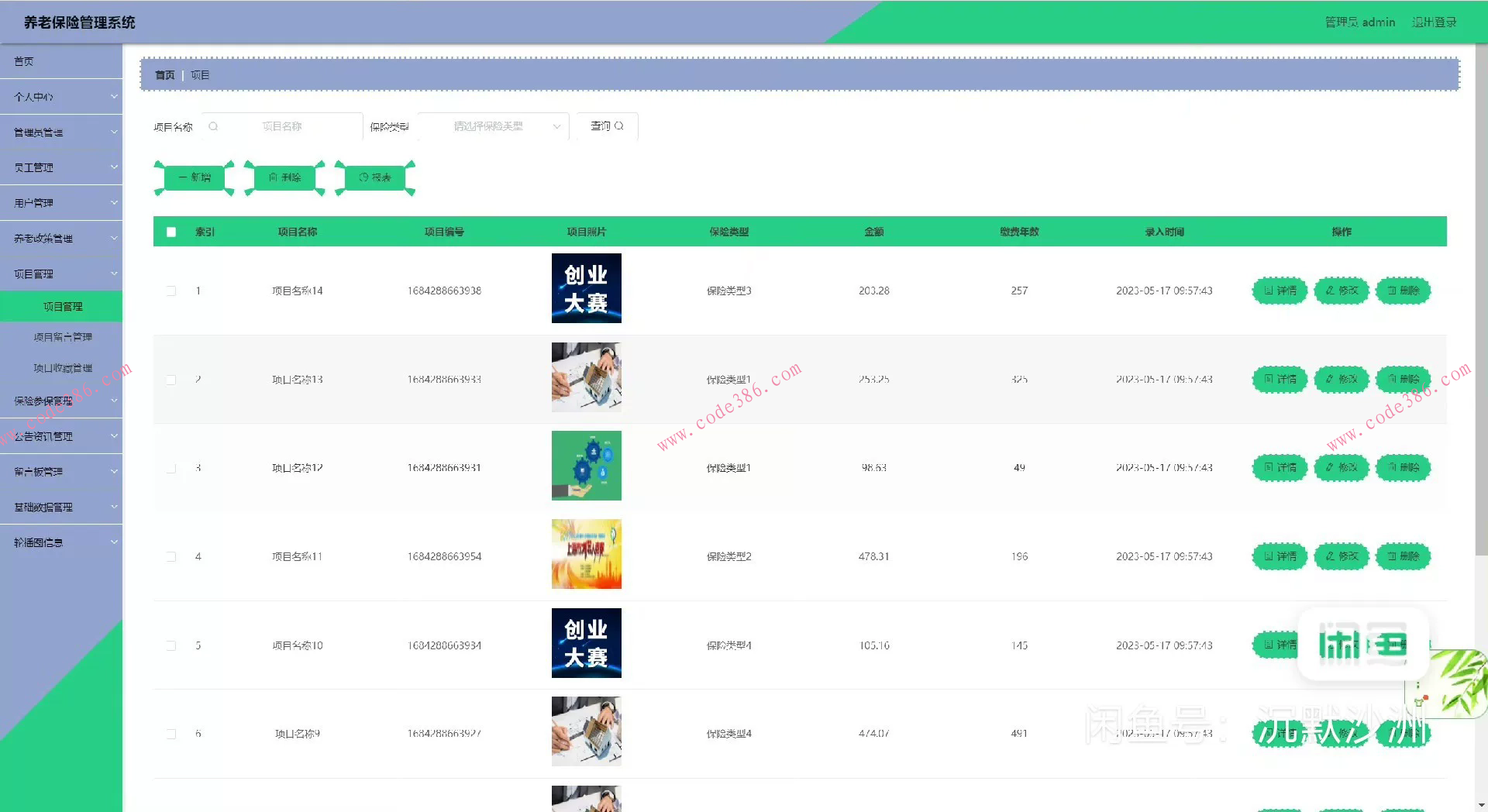The width and height of the screenshot is (1488, 812).
Task: Open the 项目收藏管理 submenu item
Action: [62, 368]
